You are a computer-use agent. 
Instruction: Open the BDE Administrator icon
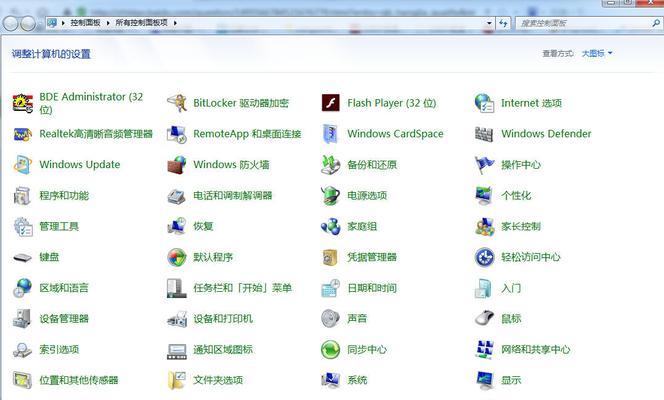coord(22,103)
